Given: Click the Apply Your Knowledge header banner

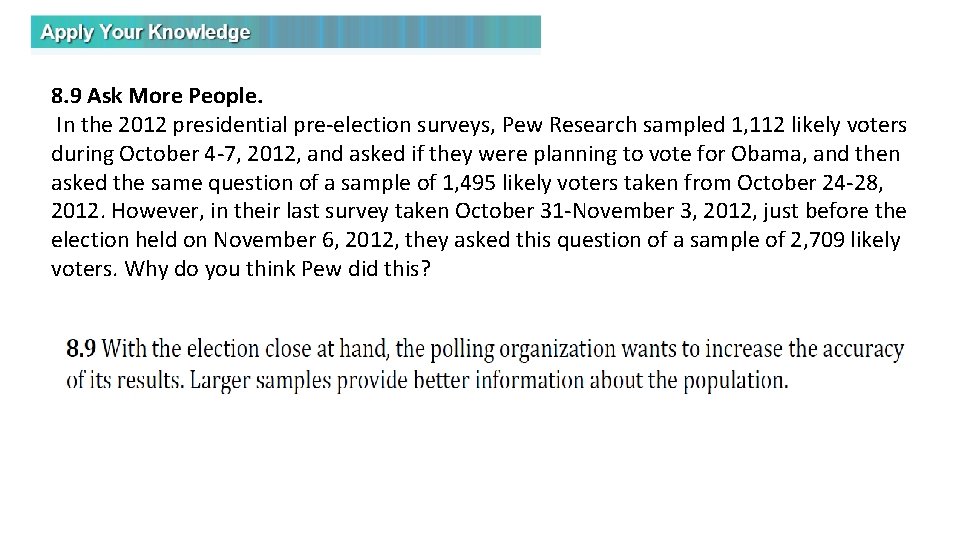Looking at the screenshot, I should pos(286,32).
